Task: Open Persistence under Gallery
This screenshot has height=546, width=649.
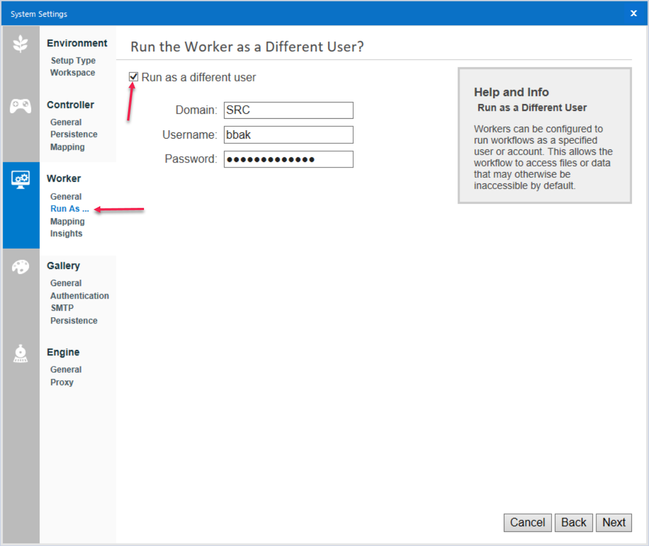Action: coord(74,320)
